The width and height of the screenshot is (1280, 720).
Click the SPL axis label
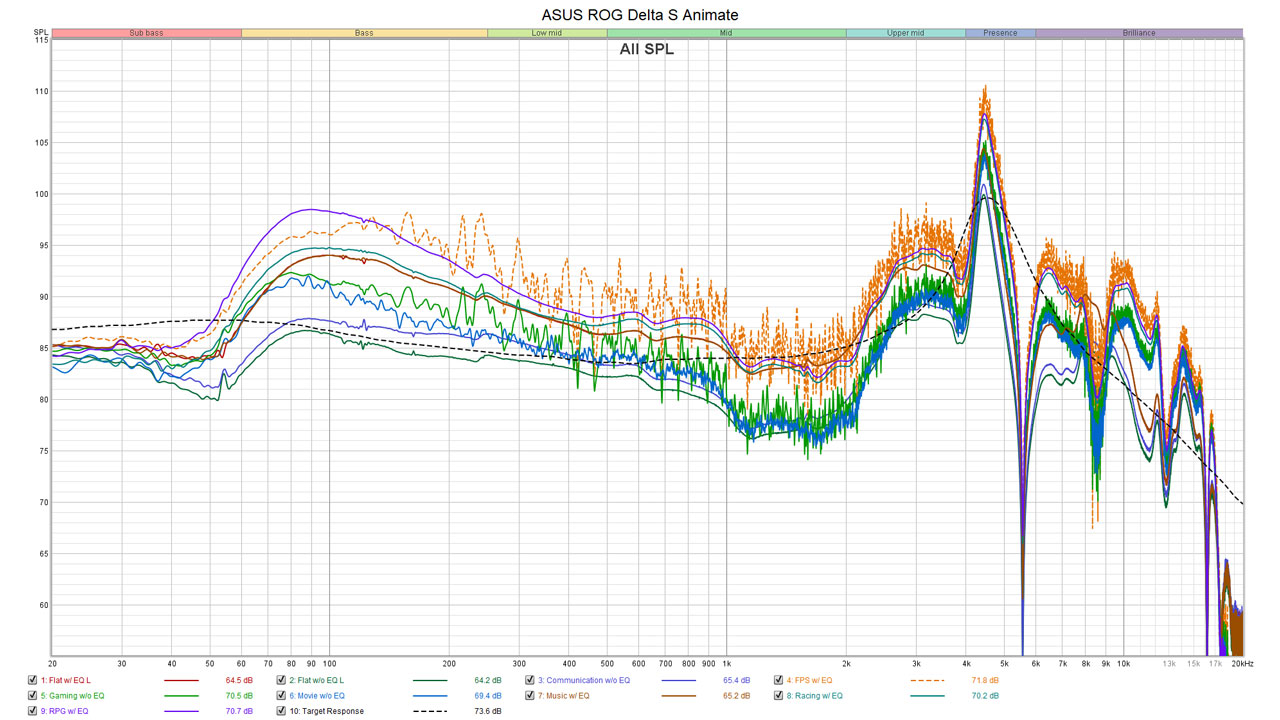click(x=41, y=33)
